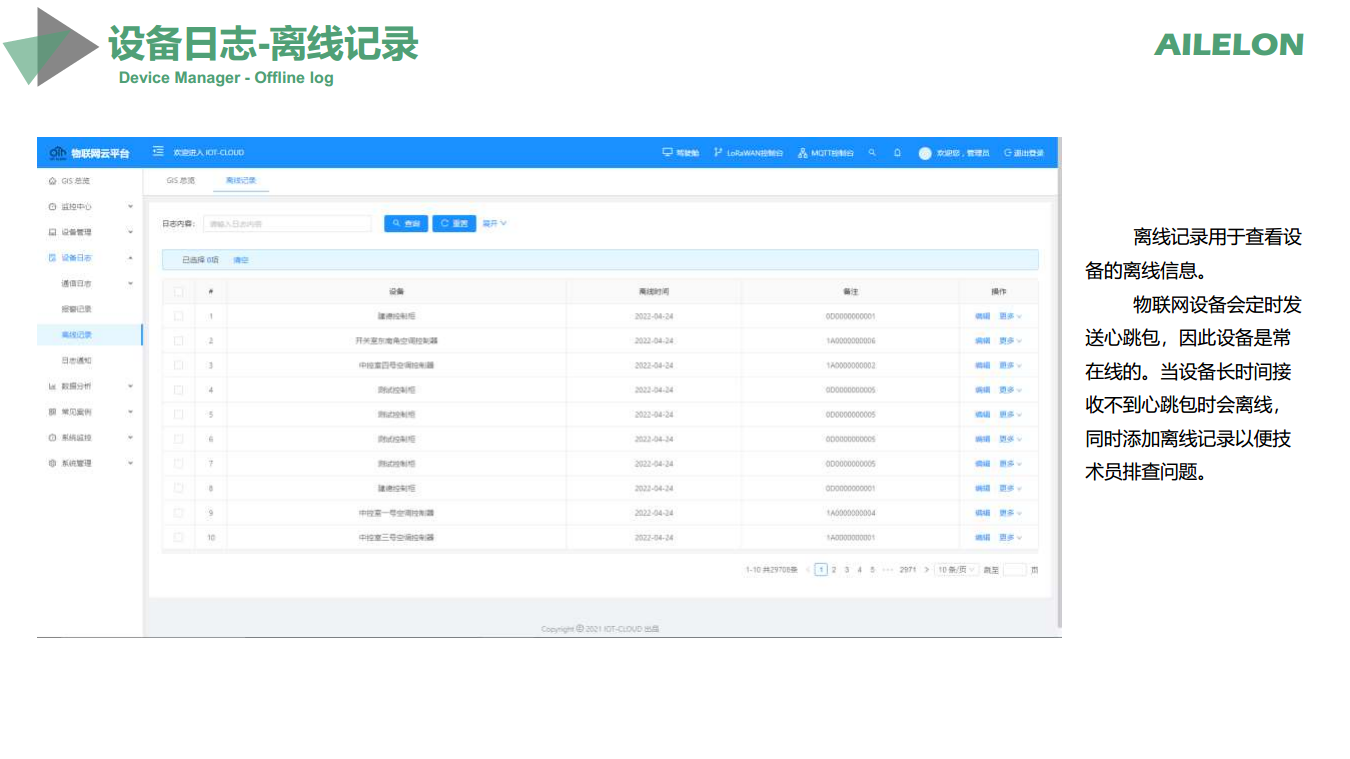Open GIS 总览 in the sidebar
This screenshot has width=1350, height=759.
coord(76,181)
